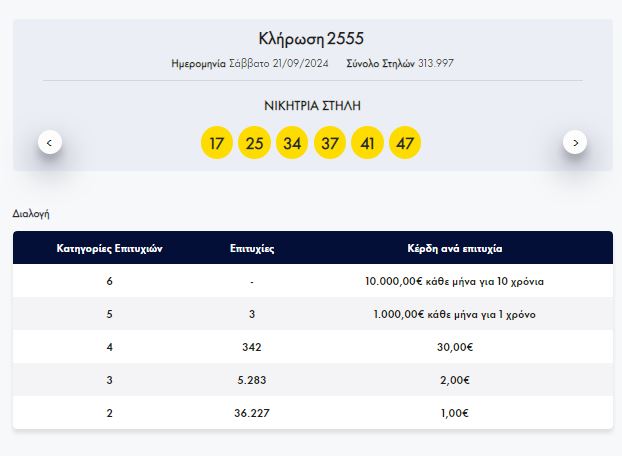Click the 5.283 winners count cell

pyautogui.click(x=252, y=380)
